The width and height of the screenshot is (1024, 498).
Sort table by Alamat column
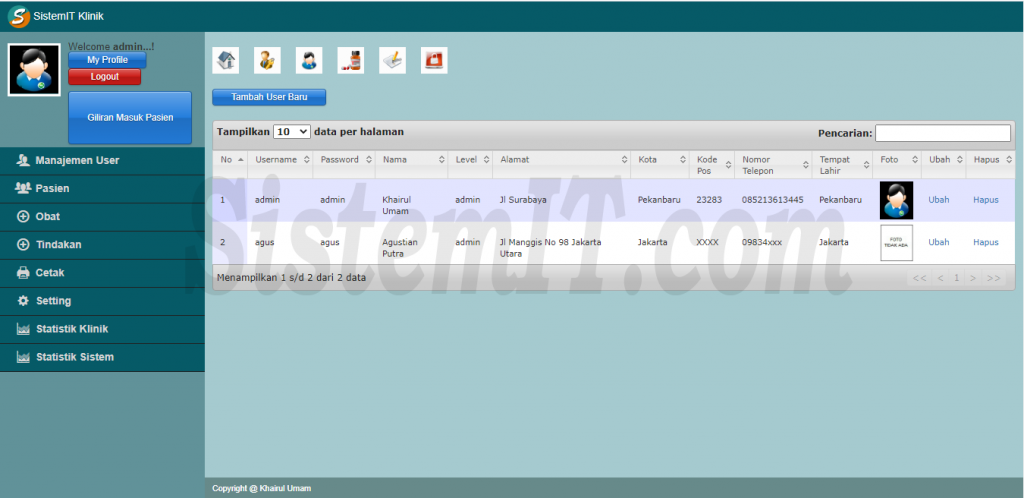562,164
